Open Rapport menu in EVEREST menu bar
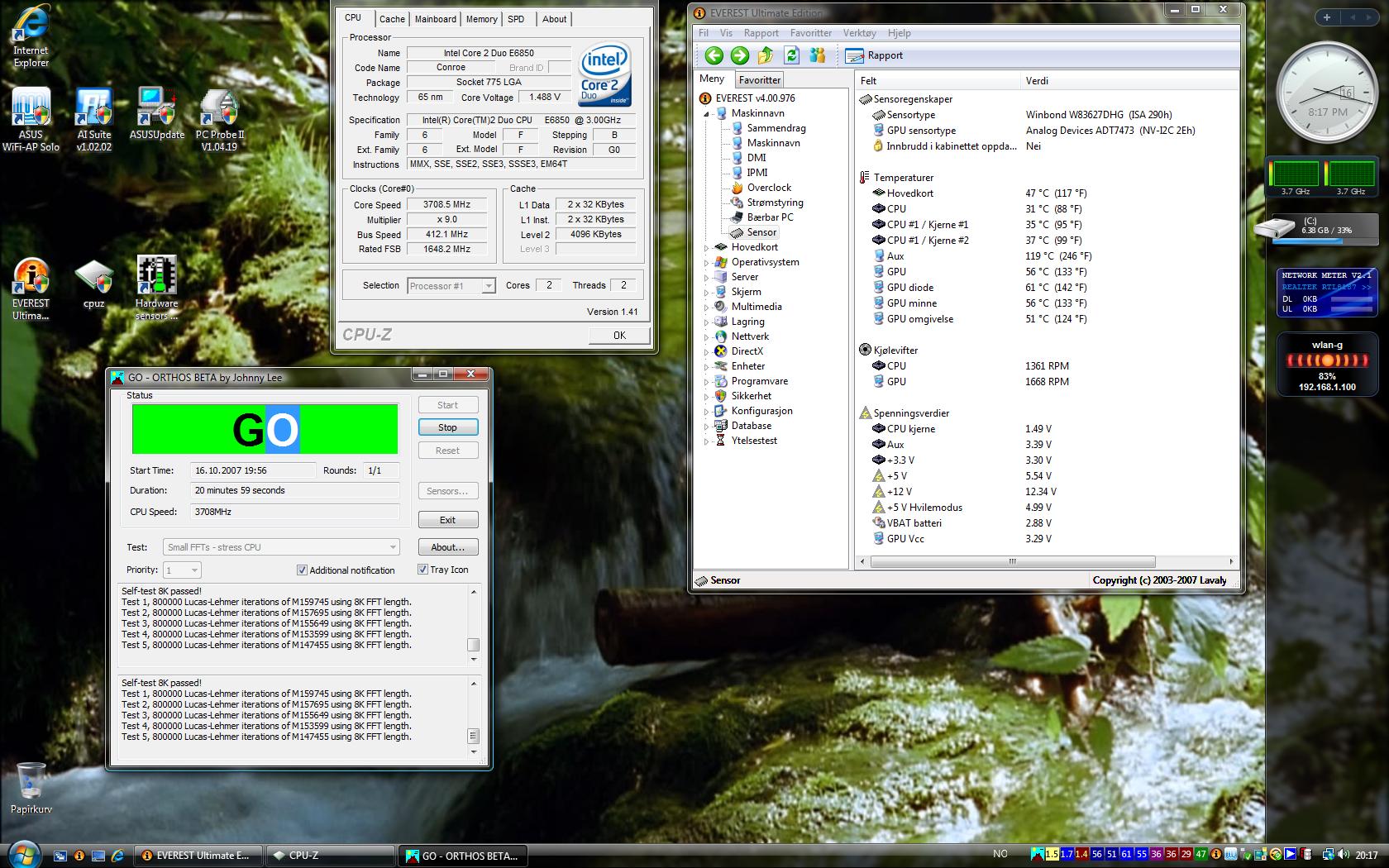The image size is (1389, 868). coord(761,33)
